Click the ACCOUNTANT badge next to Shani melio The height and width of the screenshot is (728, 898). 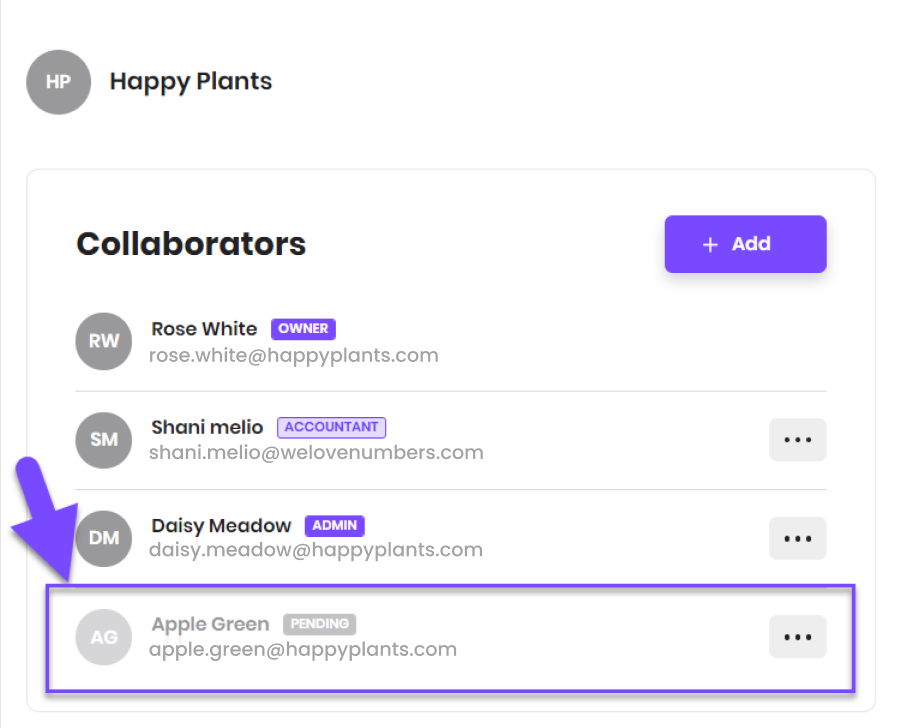coord(332,427)
